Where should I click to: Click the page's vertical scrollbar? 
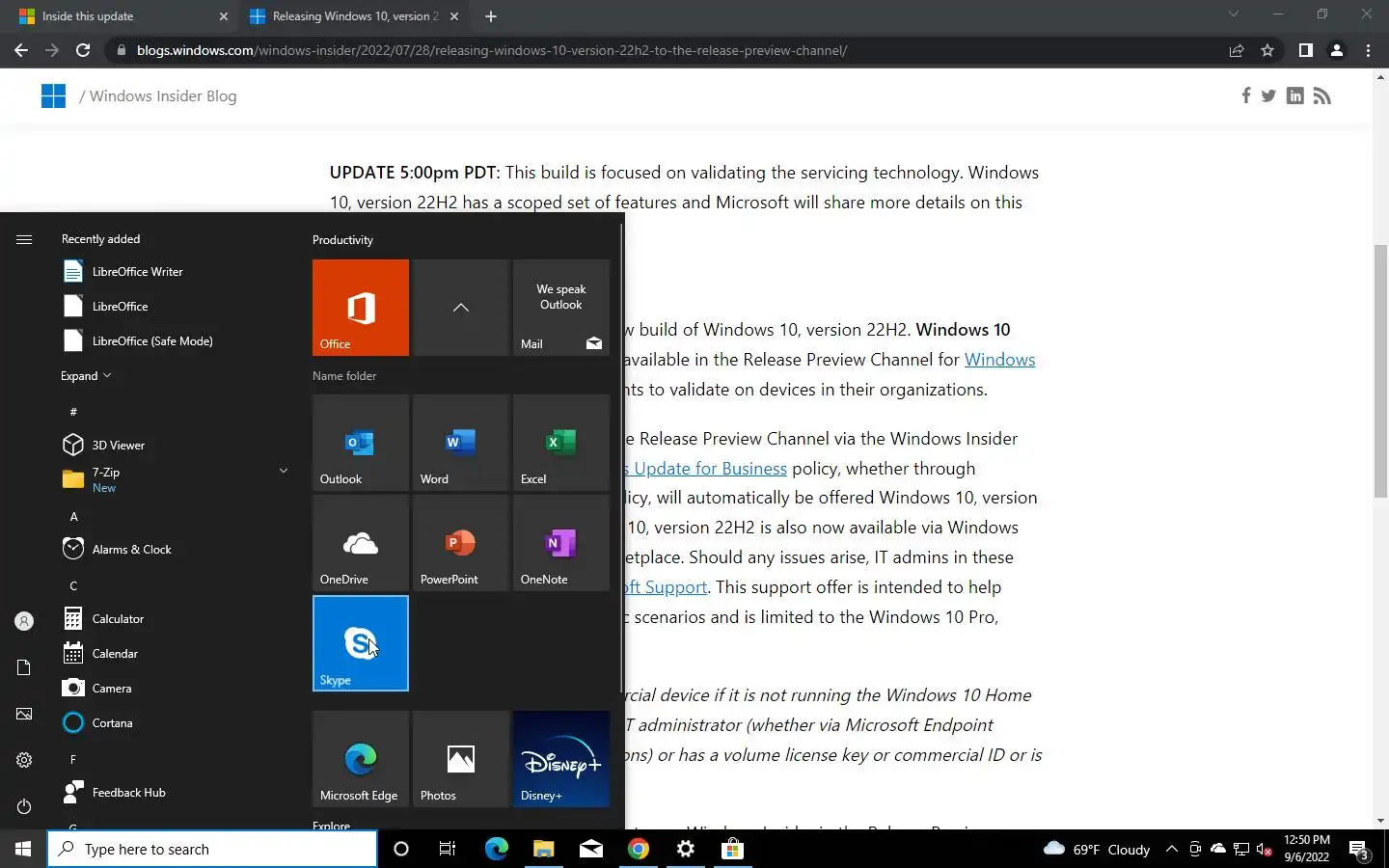1380,371
